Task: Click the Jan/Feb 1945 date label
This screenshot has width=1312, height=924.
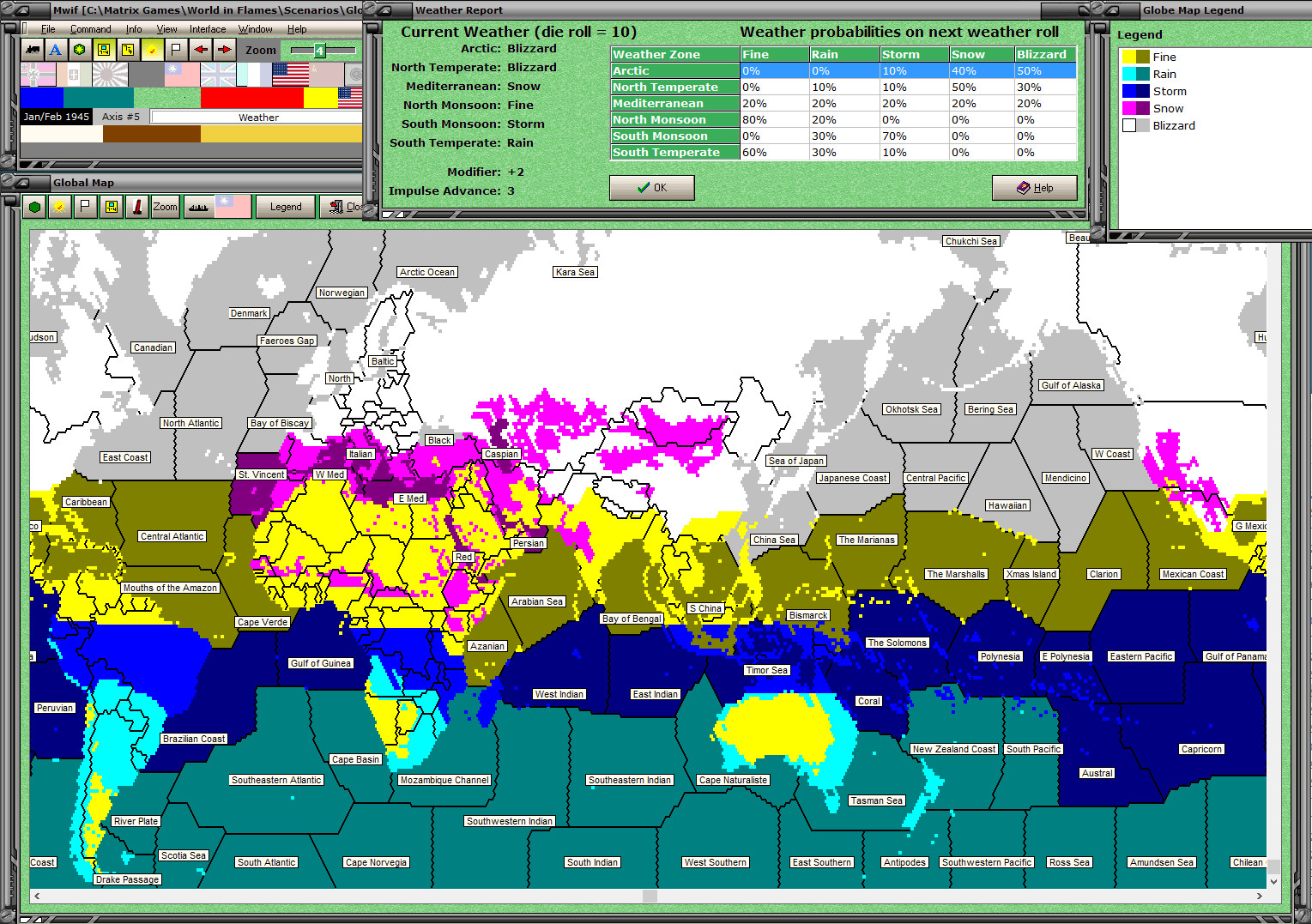Action: pyautogui.click(x=57, y=117)
